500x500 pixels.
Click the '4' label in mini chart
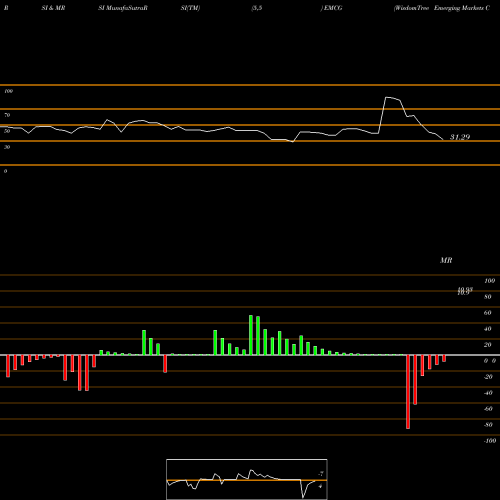(x=320, y=487)
